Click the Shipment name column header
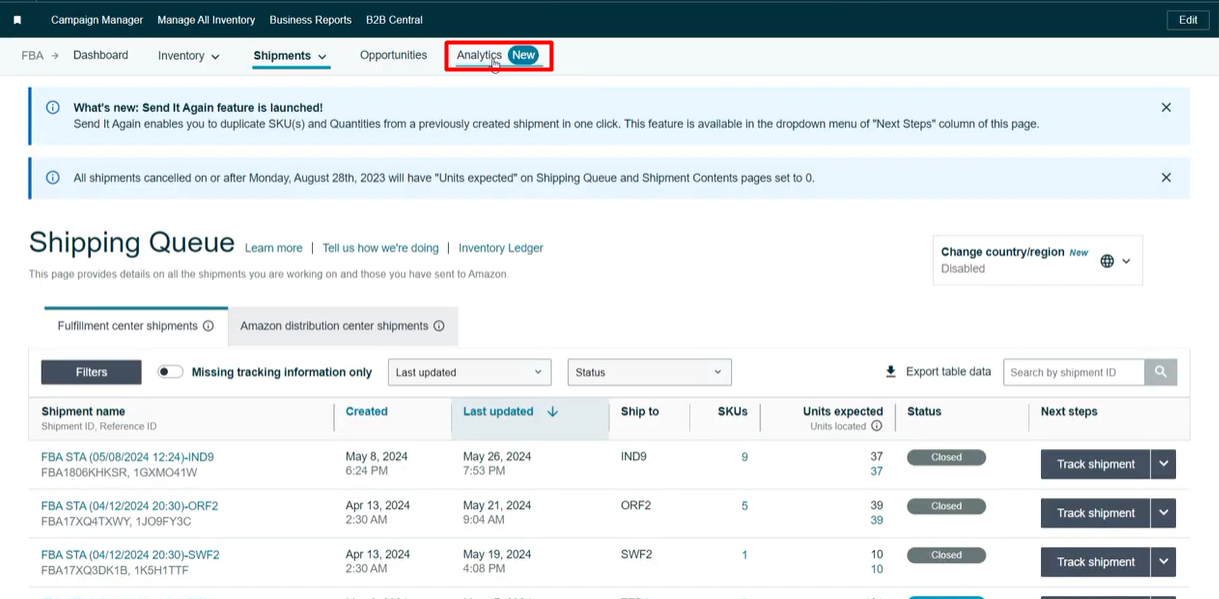 pos(83,411)
